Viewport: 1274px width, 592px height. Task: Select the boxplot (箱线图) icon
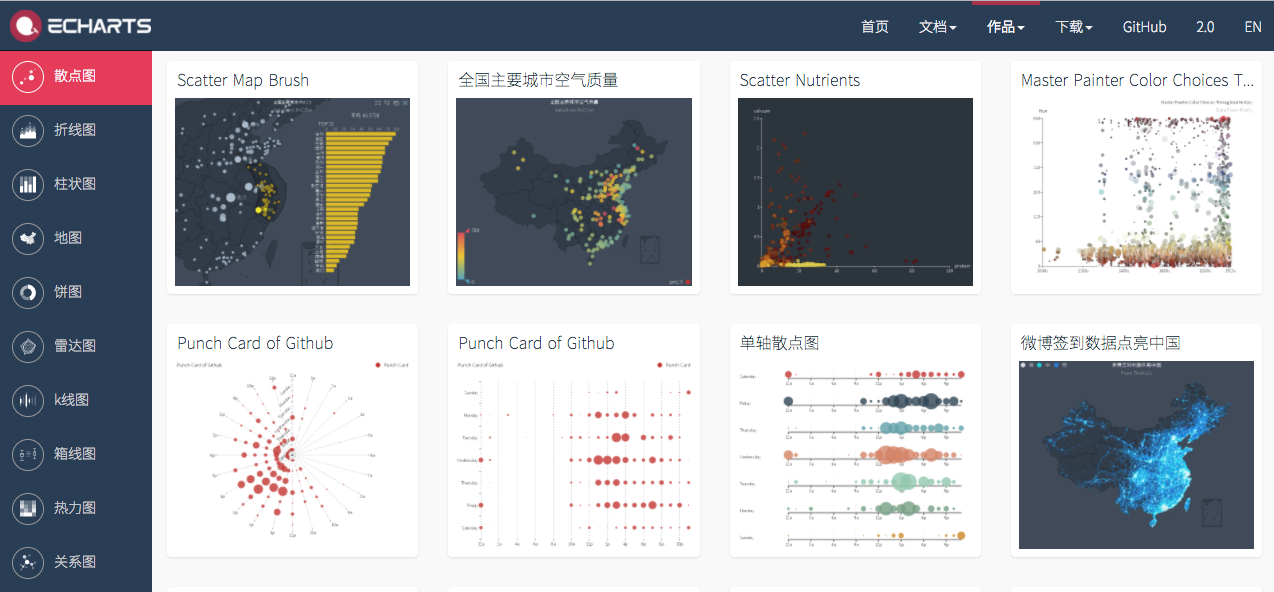click(x=28, y=454)
